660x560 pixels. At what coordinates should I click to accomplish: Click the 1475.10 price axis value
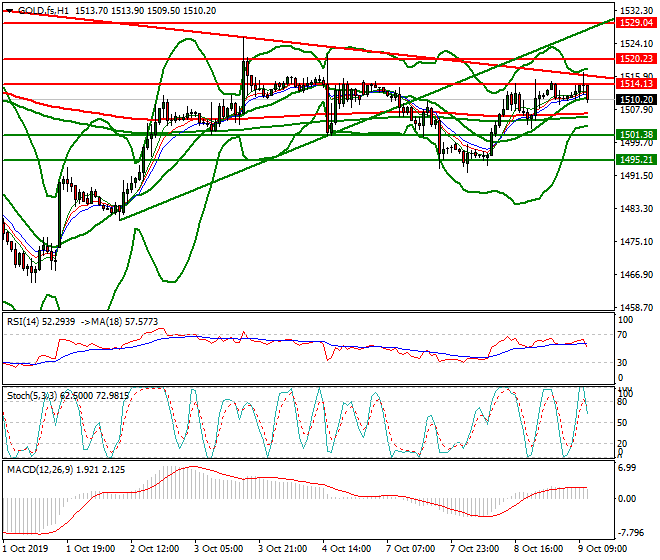(636, 242)
